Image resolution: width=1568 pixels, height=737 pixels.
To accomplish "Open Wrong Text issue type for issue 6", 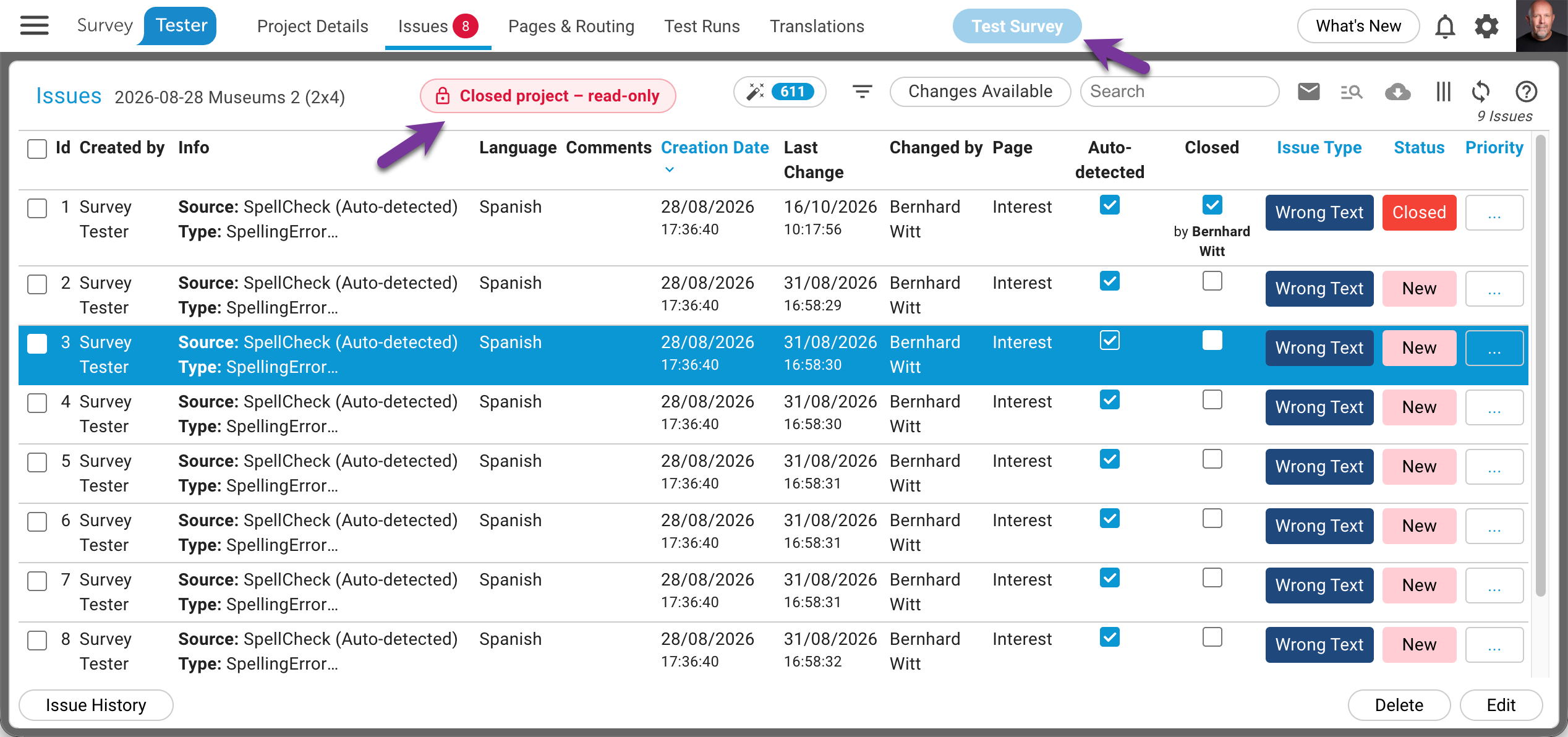I will pyautogui.click(x=1319, y=526).
